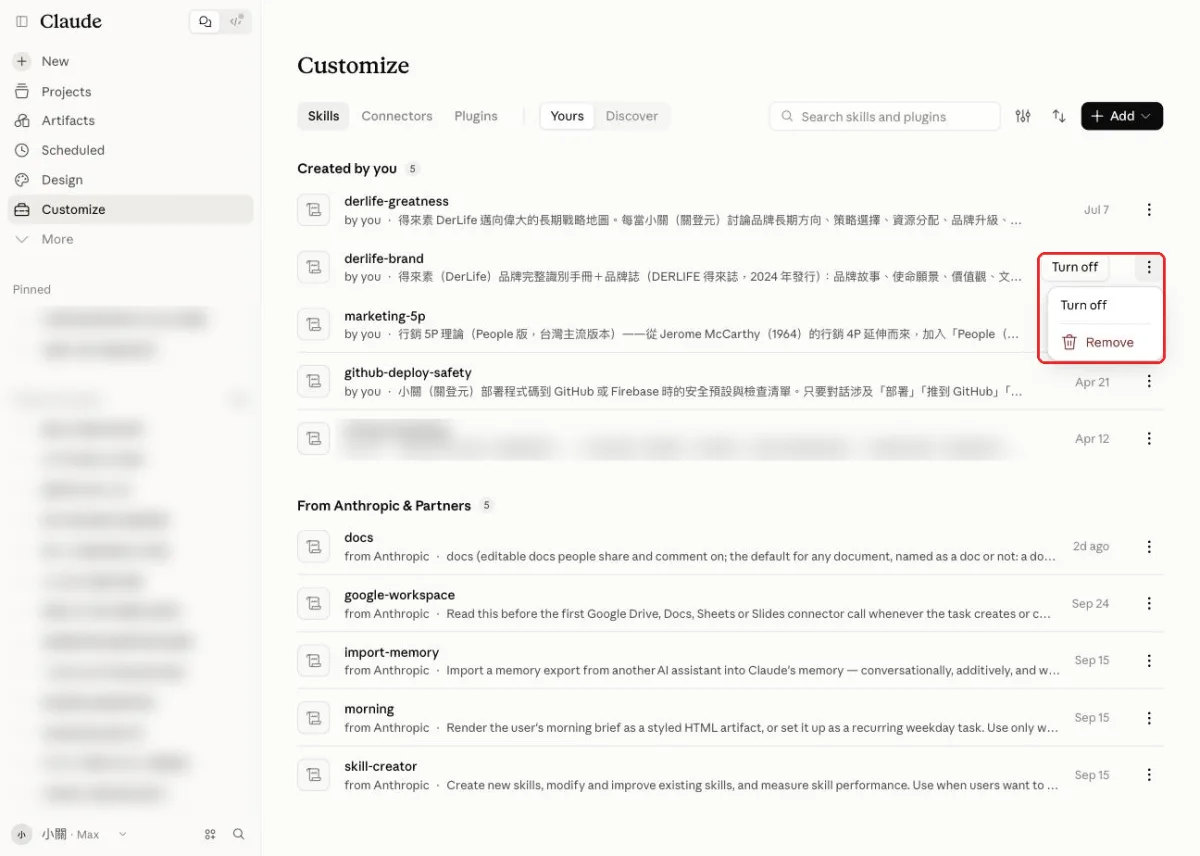Open the three-dot menu for docs skill
Screen dimensions: 1200x856
1149,547
